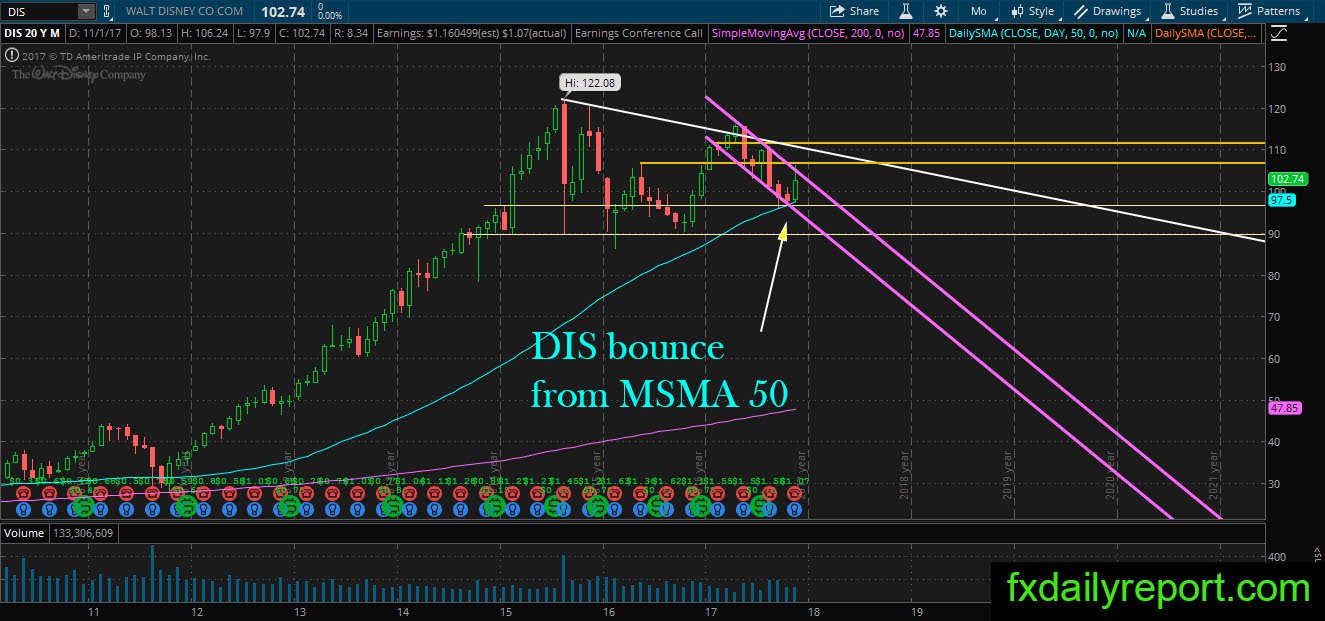Click the Volume label
The image size is (1325, 621).
pos(23,534)
